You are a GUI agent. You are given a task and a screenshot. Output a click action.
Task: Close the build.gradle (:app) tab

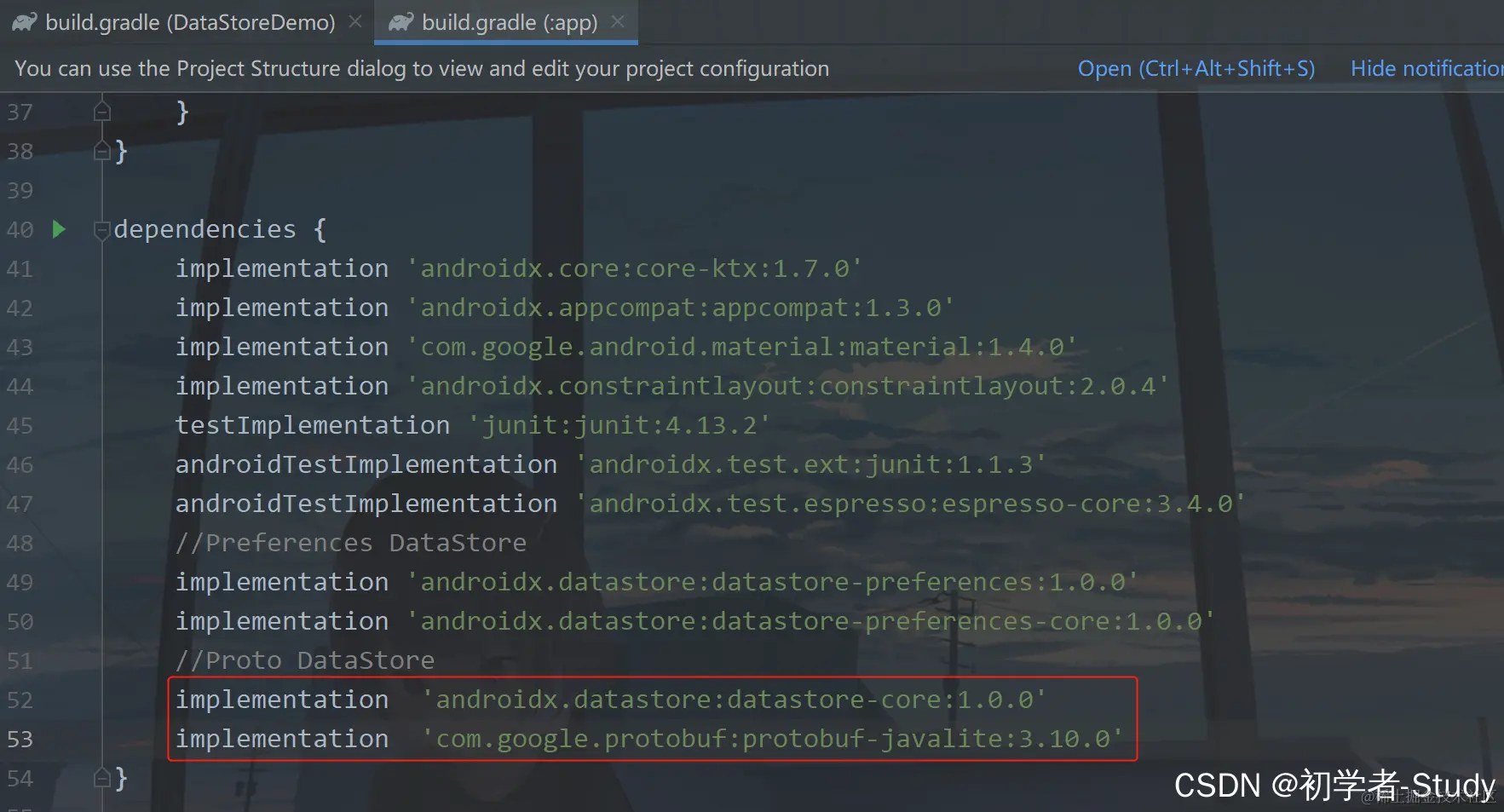coord(618,21)
